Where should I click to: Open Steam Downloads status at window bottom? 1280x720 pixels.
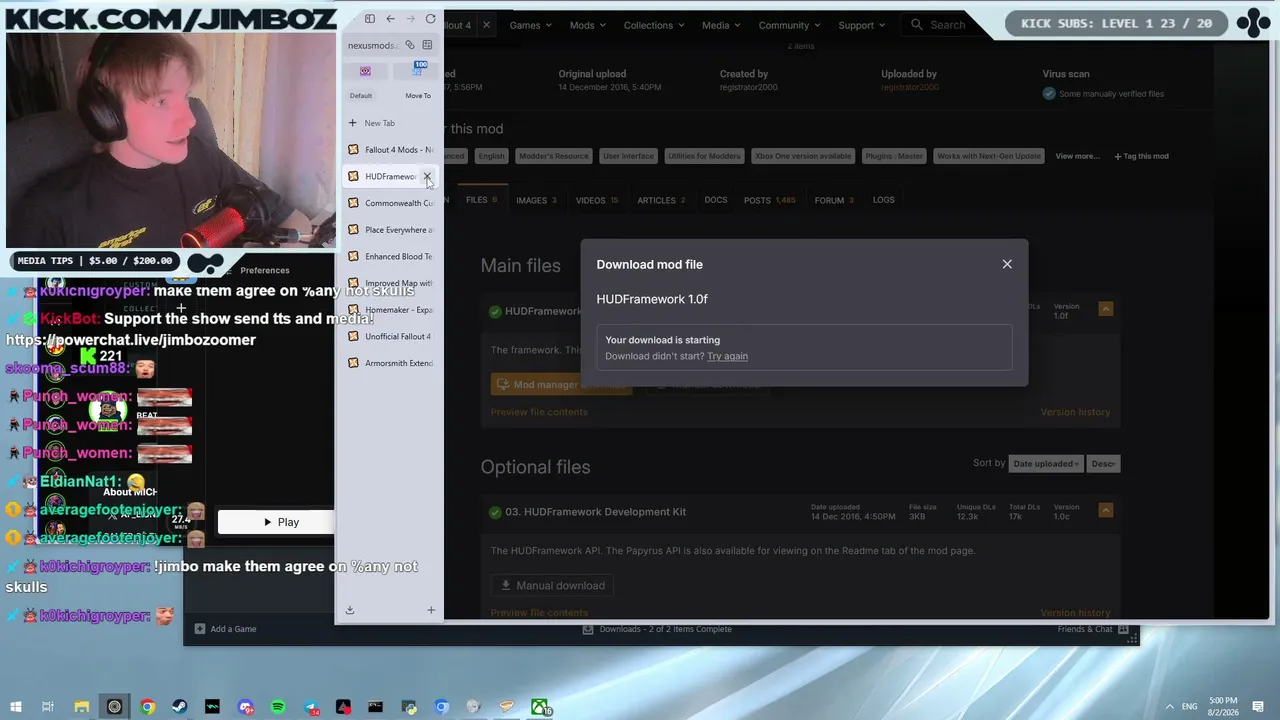tap(658, 629)
